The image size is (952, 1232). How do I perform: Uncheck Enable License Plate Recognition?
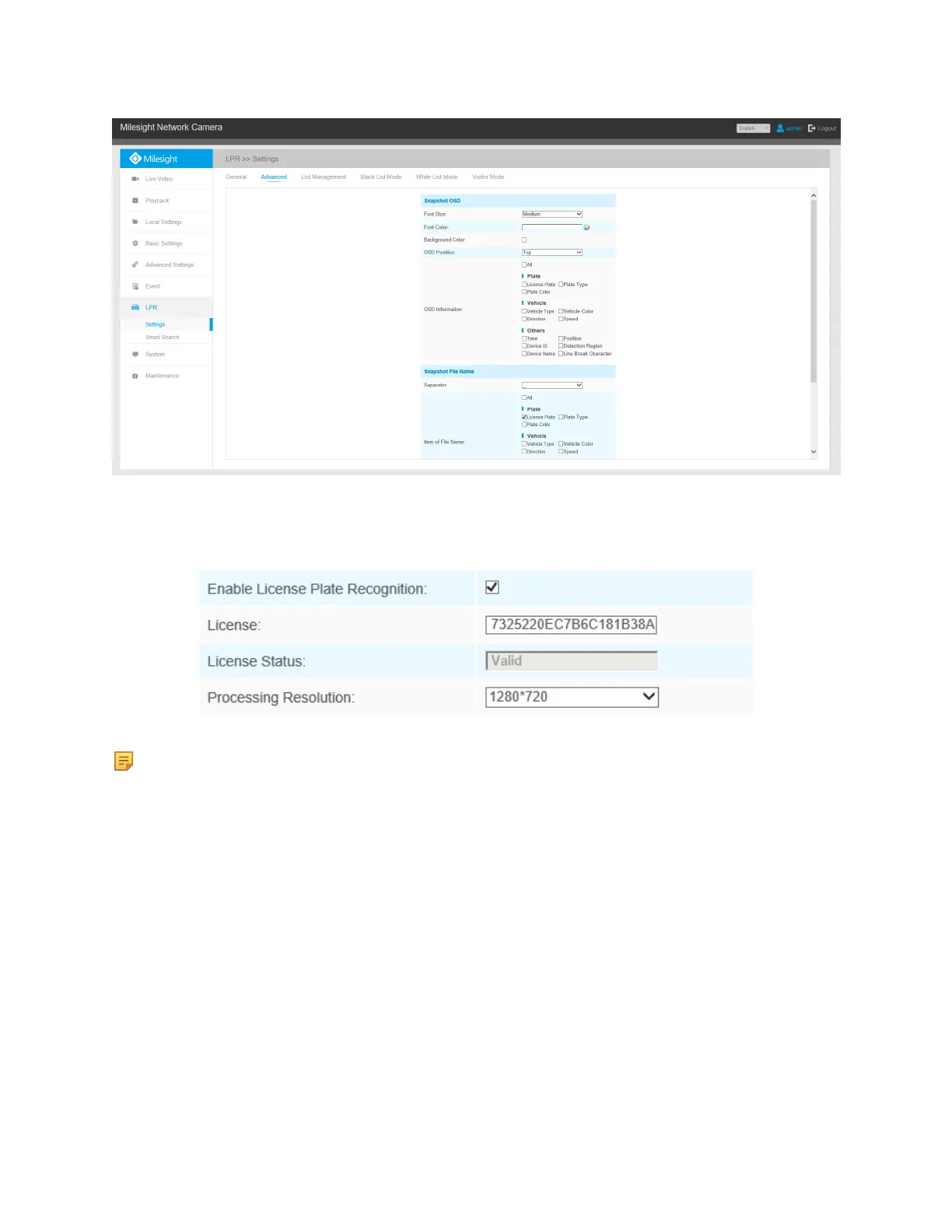[492, 587]
